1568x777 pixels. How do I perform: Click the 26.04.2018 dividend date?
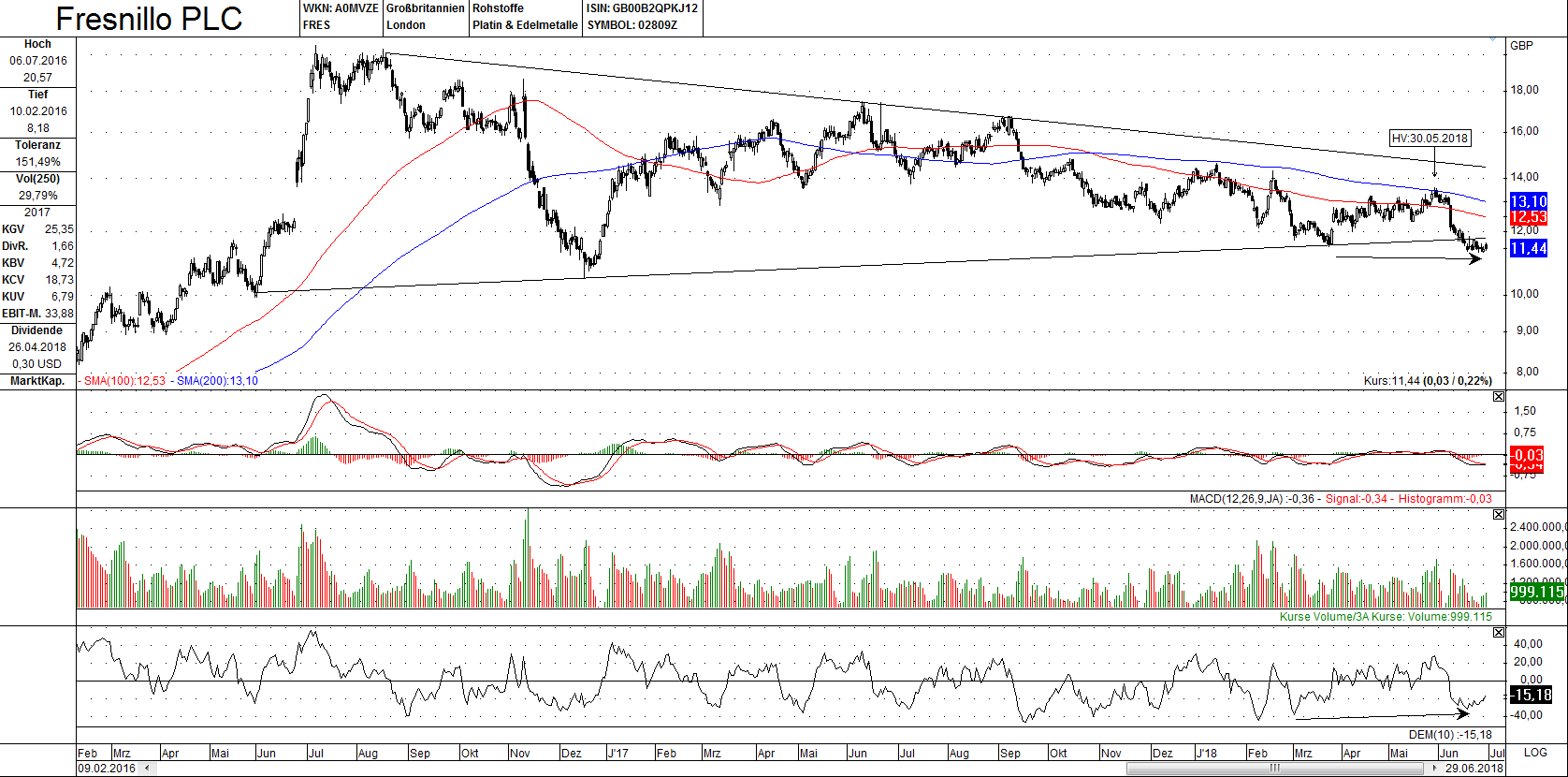pyautogui.click(x=38, y=347)
